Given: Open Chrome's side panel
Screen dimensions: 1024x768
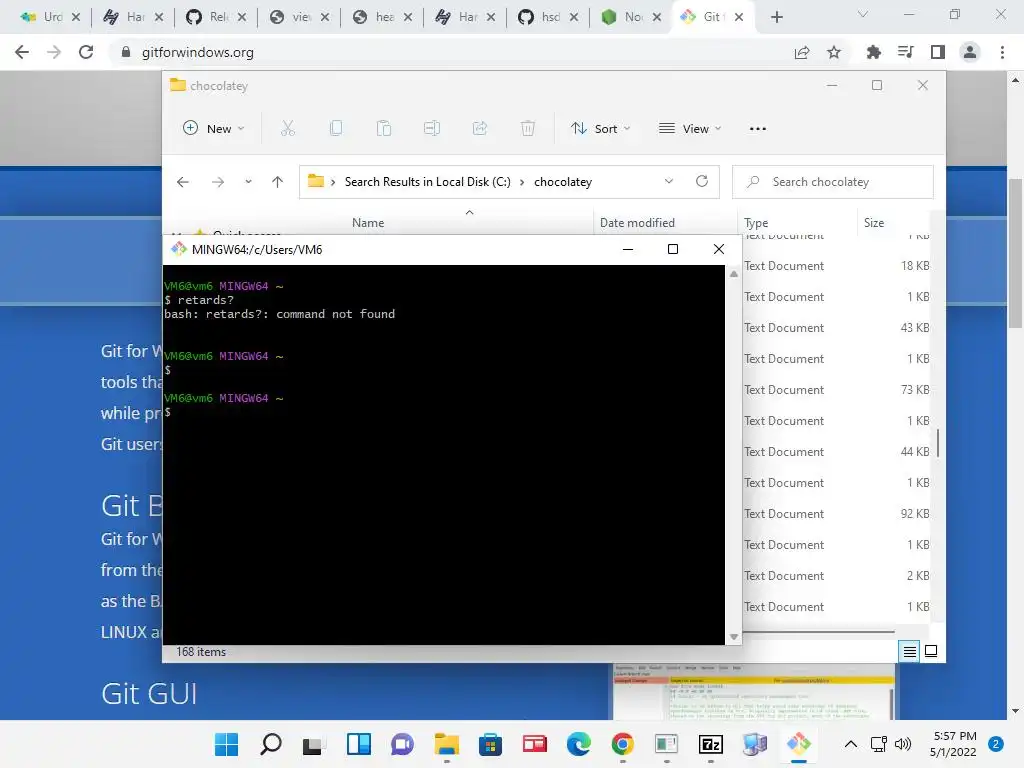Looking at the screenshot, I should pos(938,52).
